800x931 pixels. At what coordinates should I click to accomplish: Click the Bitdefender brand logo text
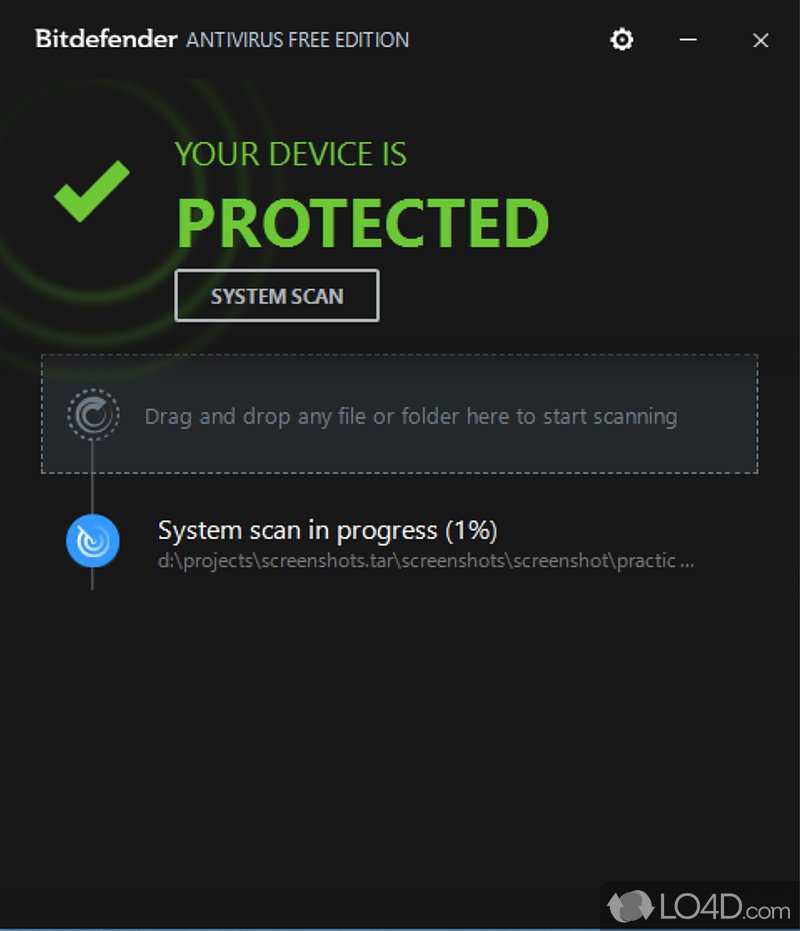click(x=106, y=40)
